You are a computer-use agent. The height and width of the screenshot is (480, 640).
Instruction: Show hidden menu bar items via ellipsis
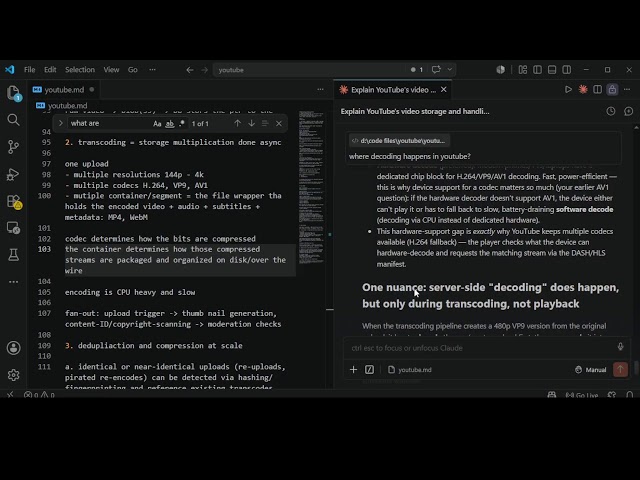[152, 70]
